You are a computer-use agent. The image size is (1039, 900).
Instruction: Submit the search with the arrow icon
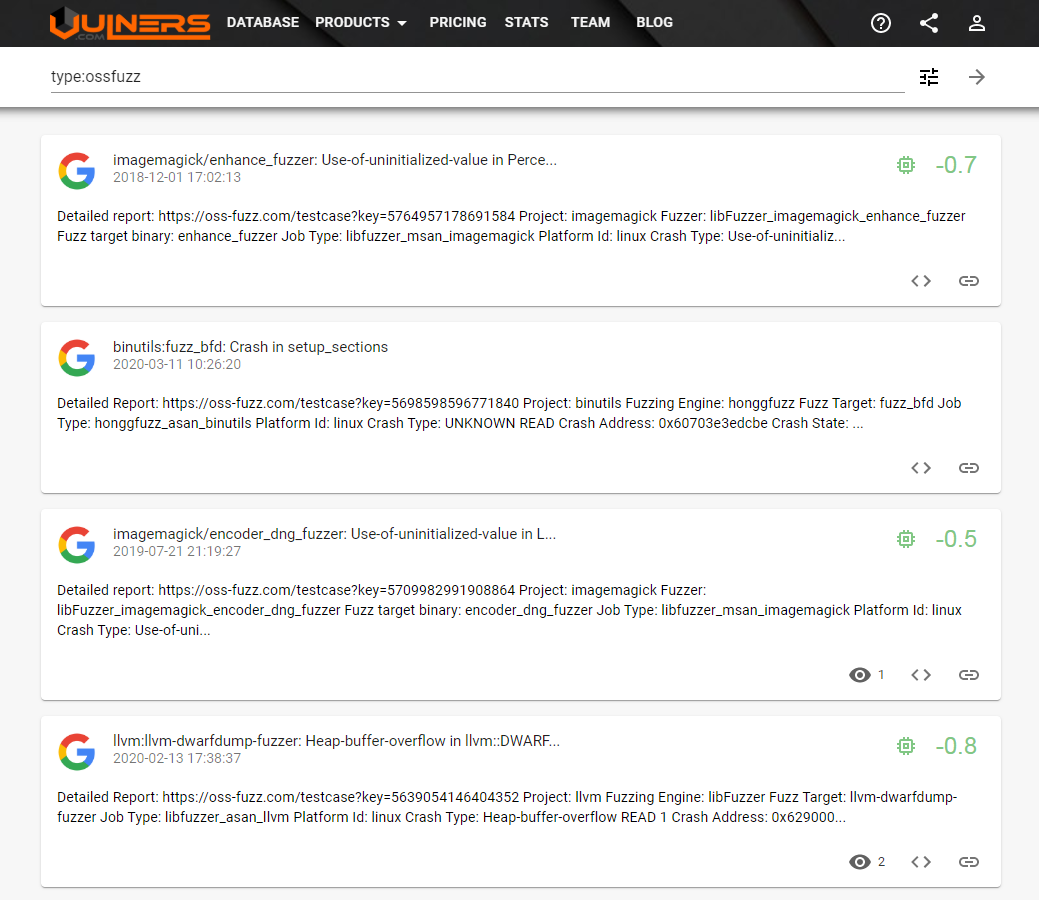pos(977,77)
